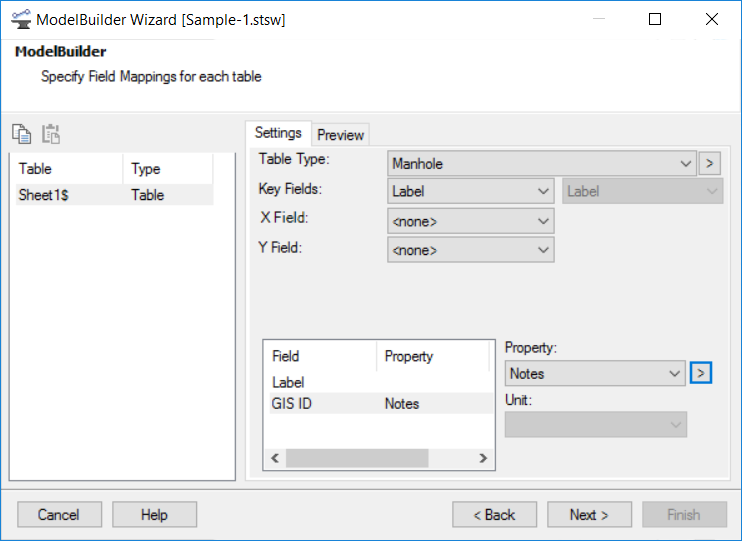Click the field list horizontal scrollbar thumb

pos(357,458)
